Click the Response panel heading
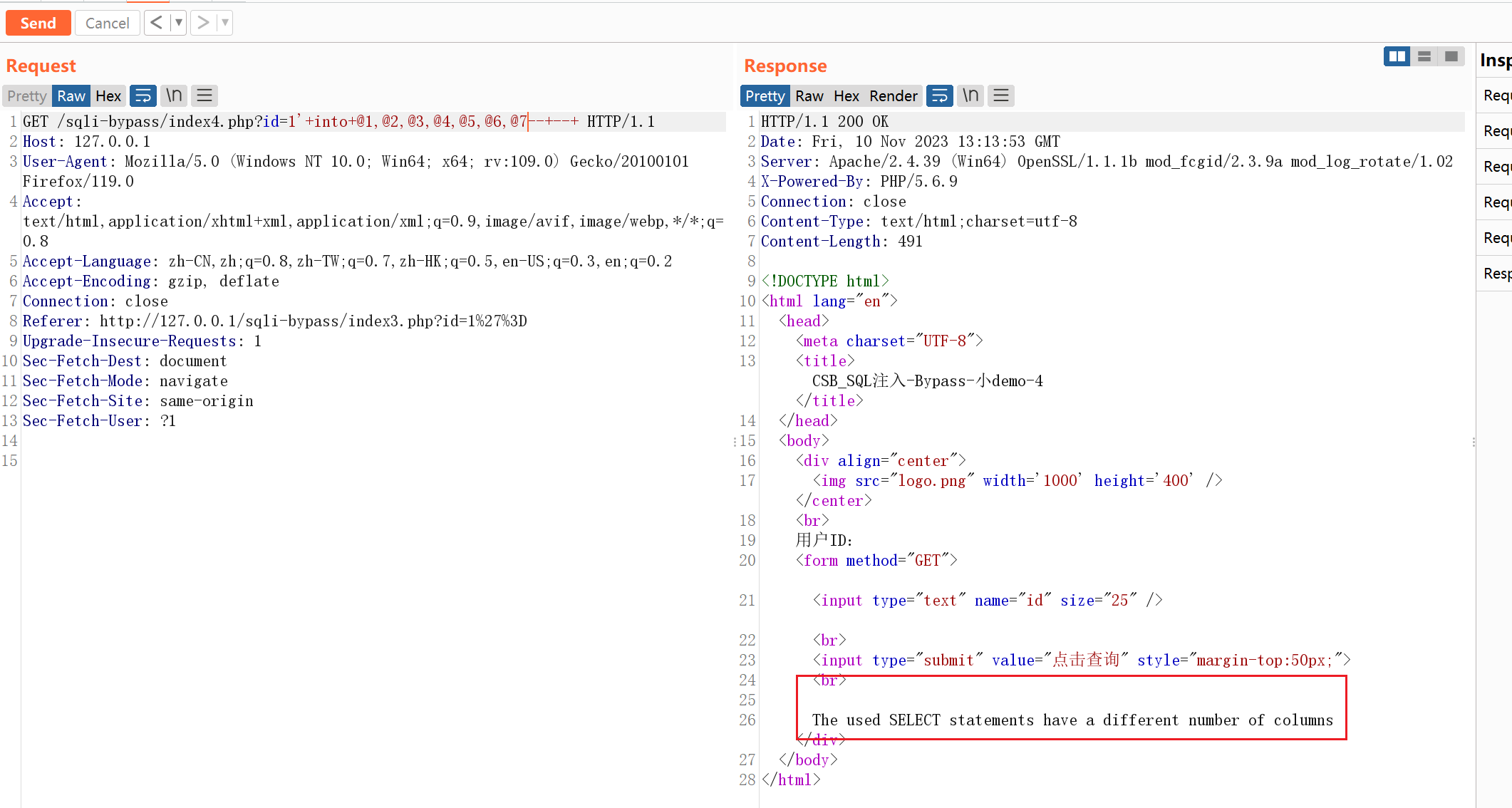Screen dimensions: 1512x808 tap(785, 66)
